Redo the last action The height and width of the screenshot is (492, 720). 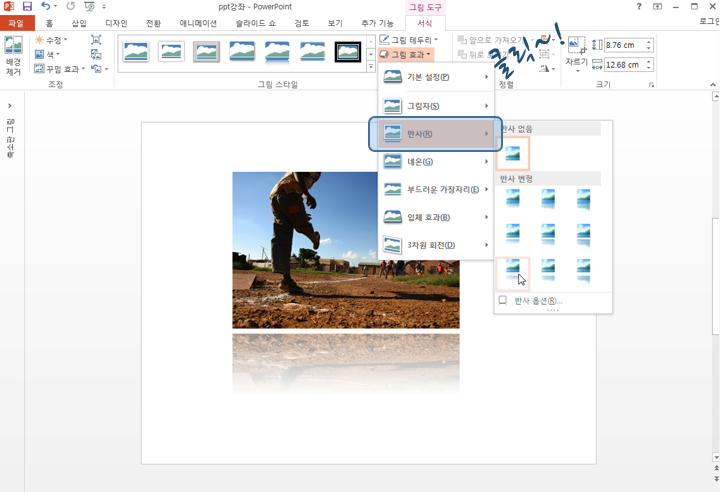[70, 6]
